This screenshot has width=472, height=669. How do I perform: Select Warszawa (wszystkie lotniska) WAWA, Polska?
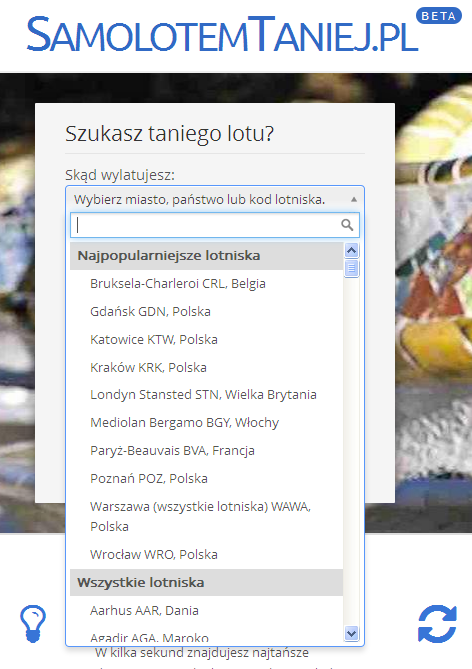tap(207, 516)
